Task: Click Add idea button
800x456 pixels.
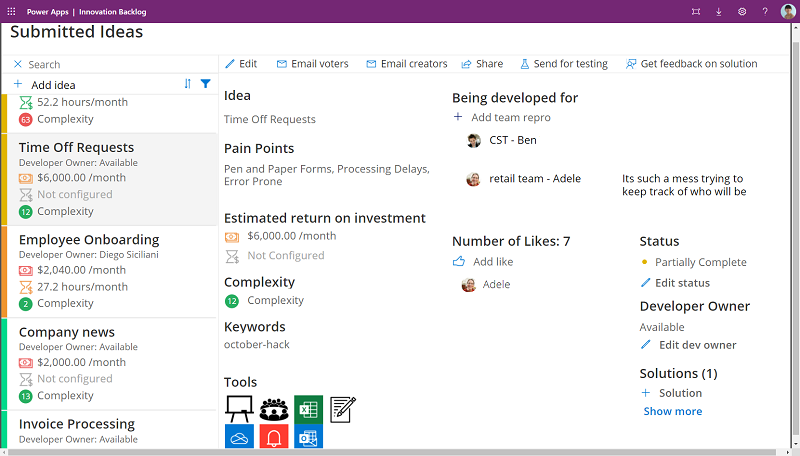Action: tap(45, 85)
